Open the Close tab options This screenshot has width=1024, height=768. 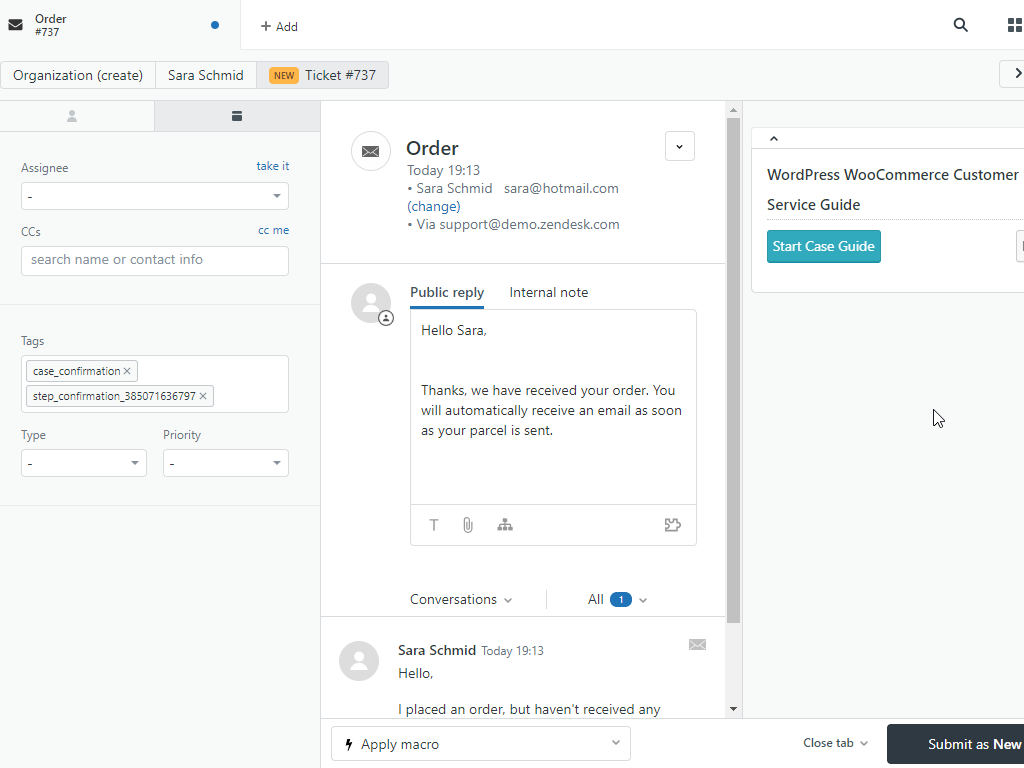tap(835, 743)
